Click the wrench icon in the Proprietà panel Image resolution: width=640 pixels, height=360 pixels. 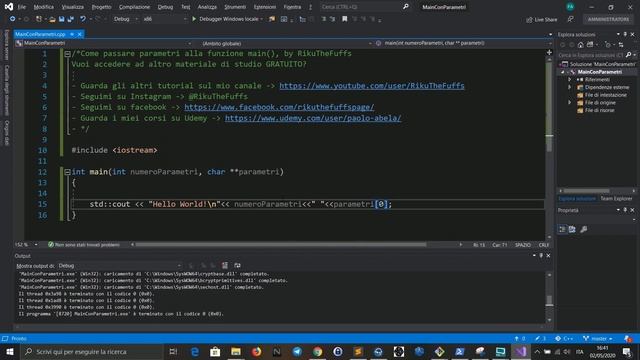click(x=584, y=229)
